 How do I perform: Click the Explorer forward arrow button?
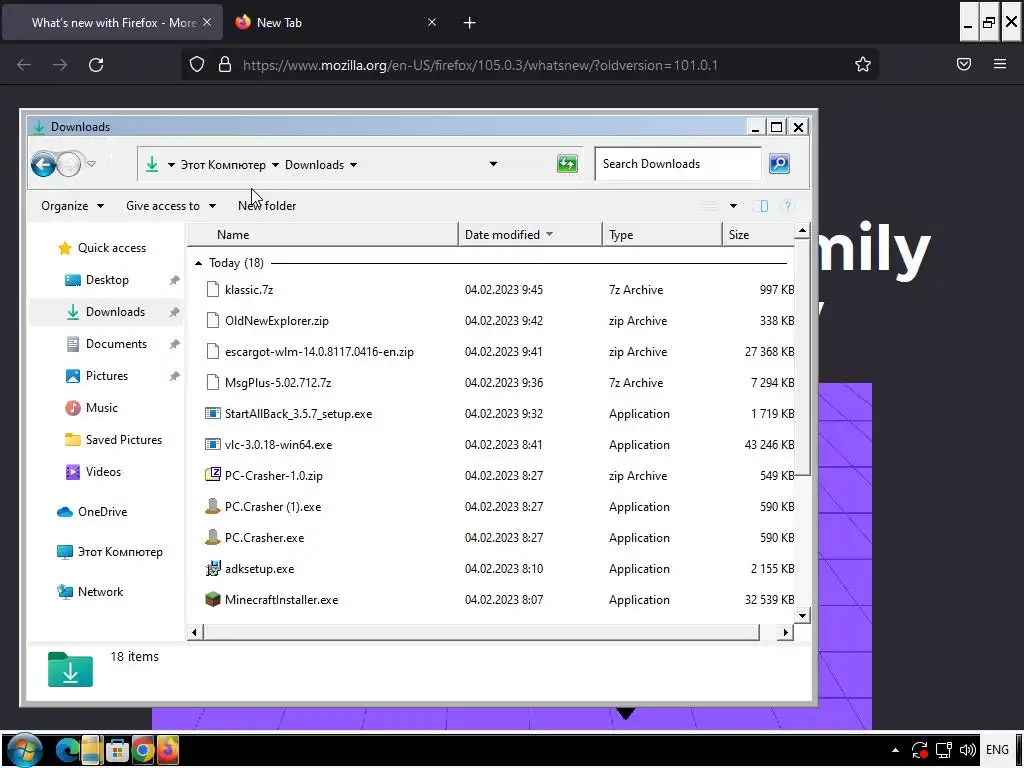click(x=69, y=164)
